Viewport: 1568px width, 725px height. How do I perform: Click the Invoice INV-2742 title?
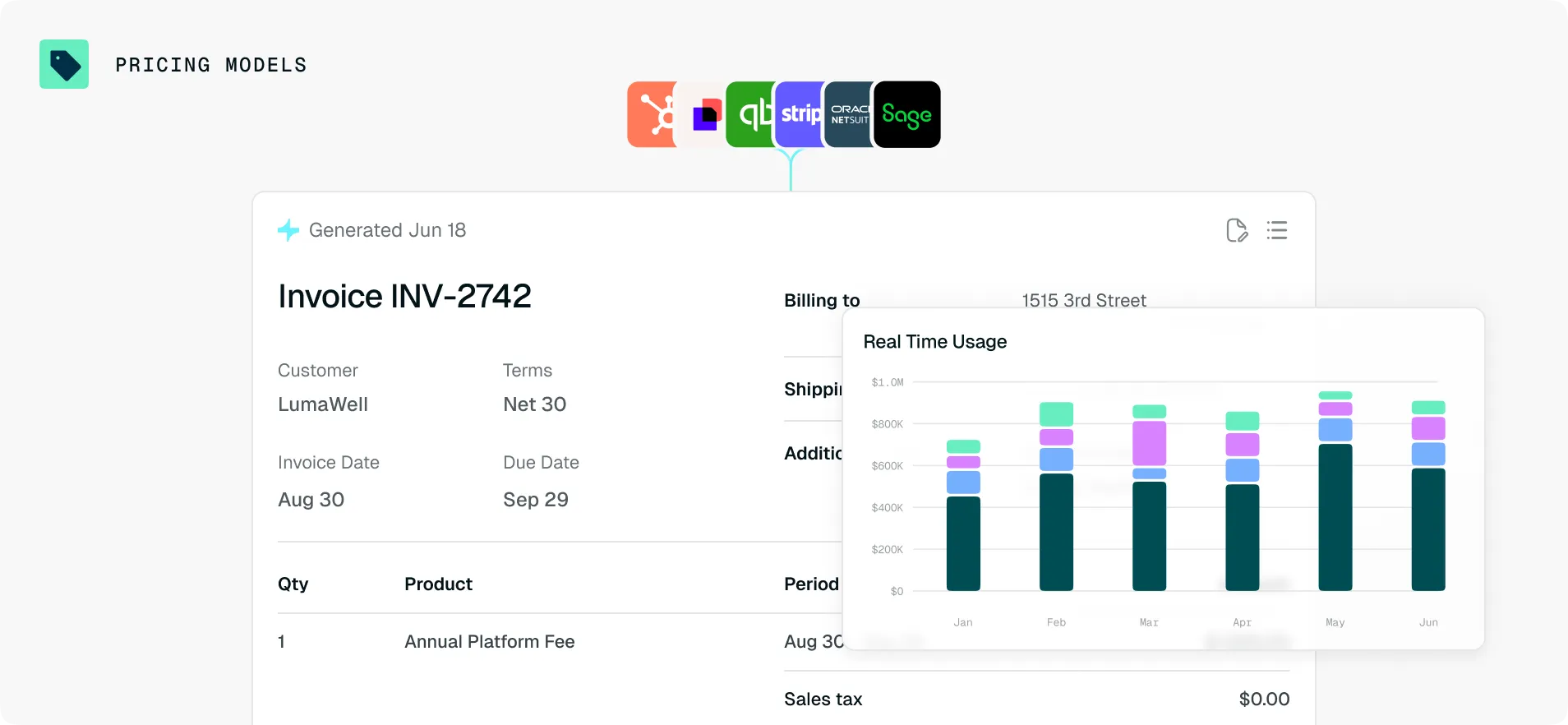404,296
